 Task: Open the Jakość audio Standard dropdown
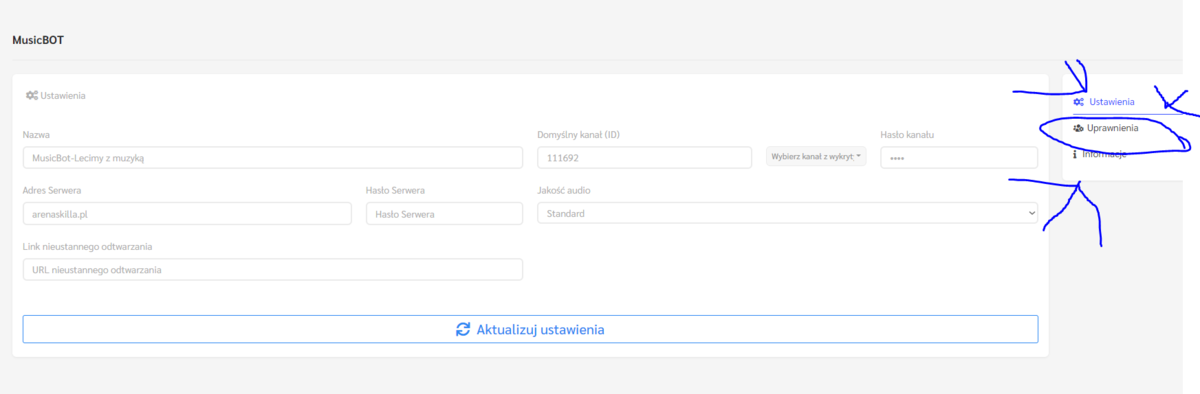pos(787,213)
